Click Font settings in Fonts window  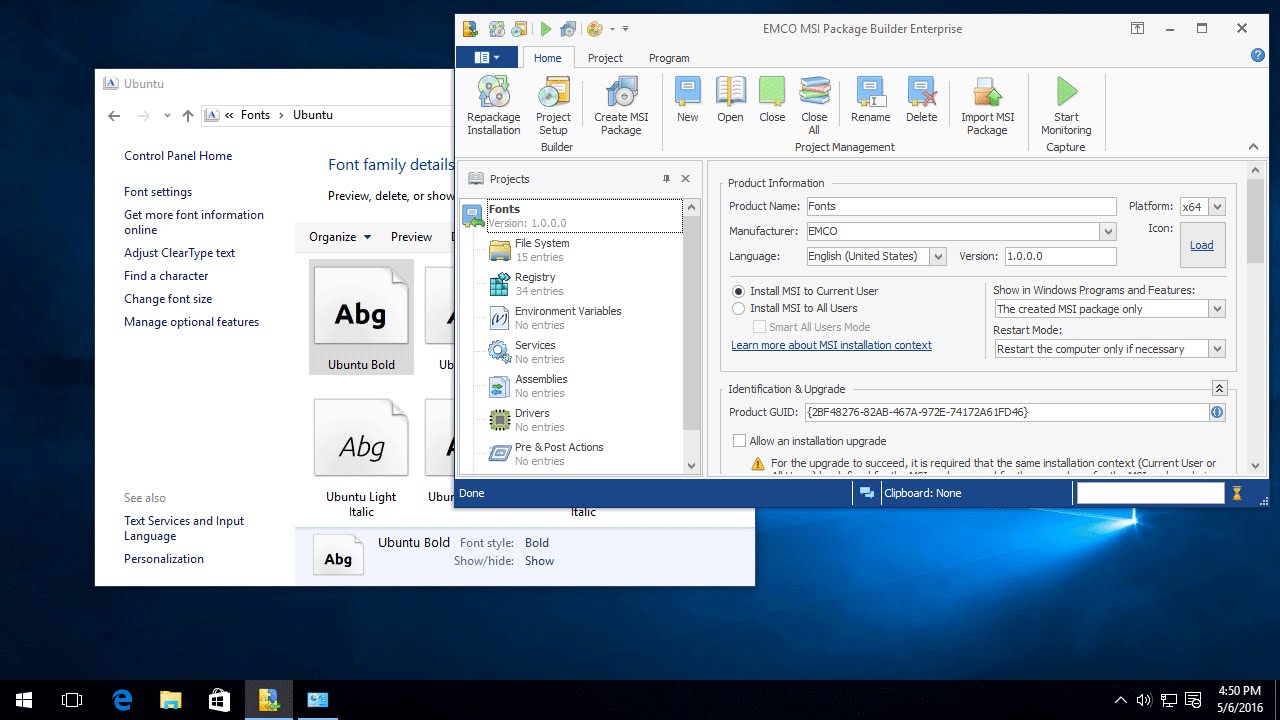158,192
